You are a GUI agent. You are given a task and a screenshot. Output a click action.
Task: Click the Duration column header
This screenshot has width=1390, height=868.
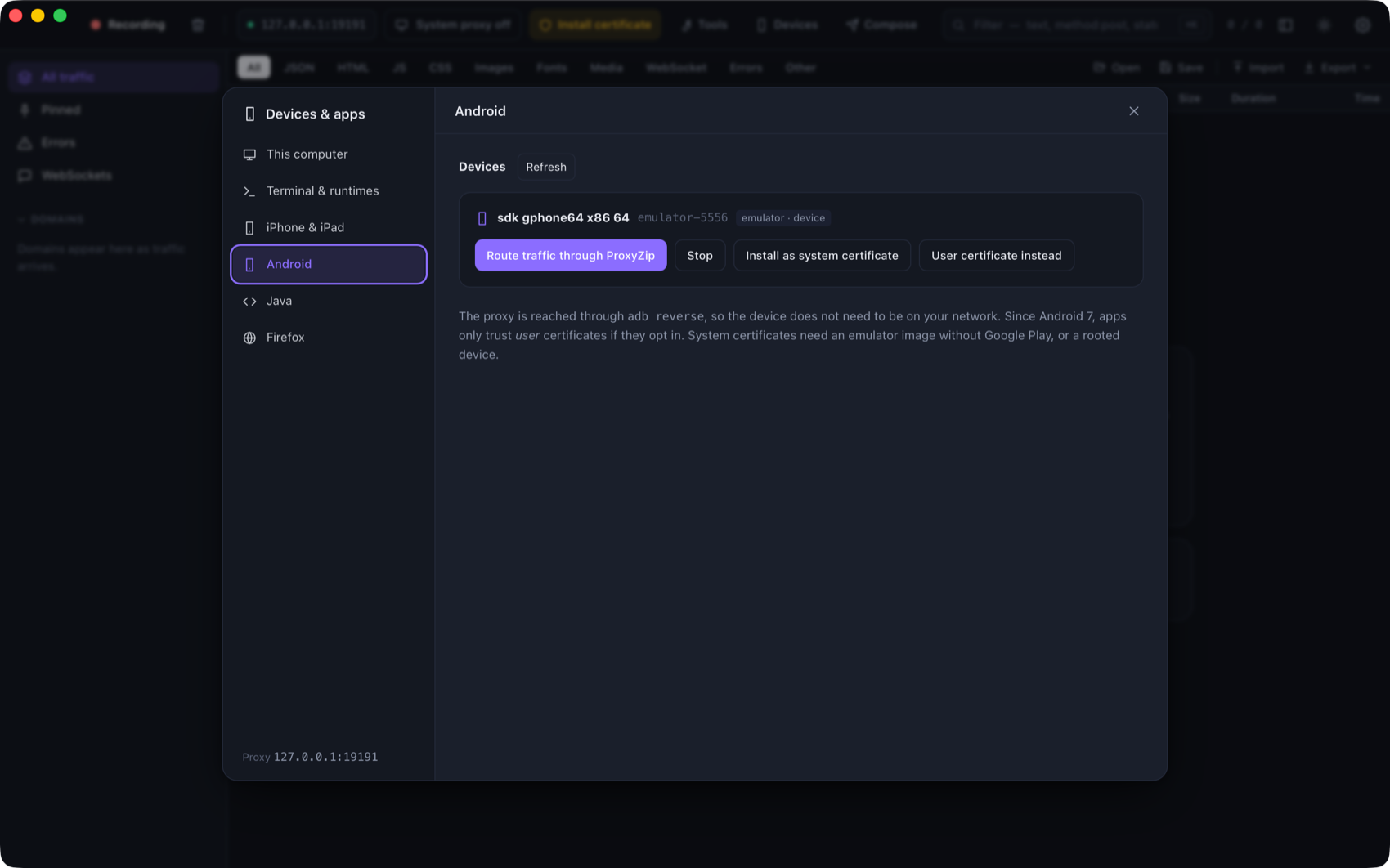[x=1253, y=98]
